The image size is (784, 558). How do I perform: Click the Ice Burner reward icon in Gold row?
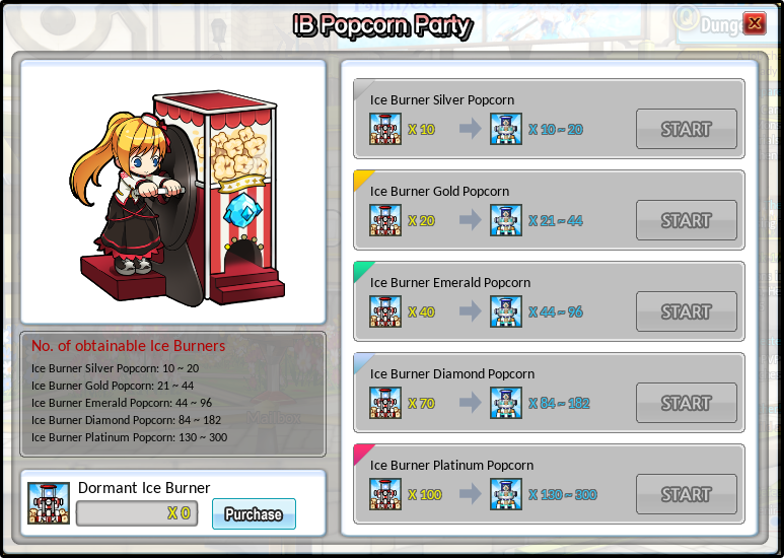click(x=506, y=220)
